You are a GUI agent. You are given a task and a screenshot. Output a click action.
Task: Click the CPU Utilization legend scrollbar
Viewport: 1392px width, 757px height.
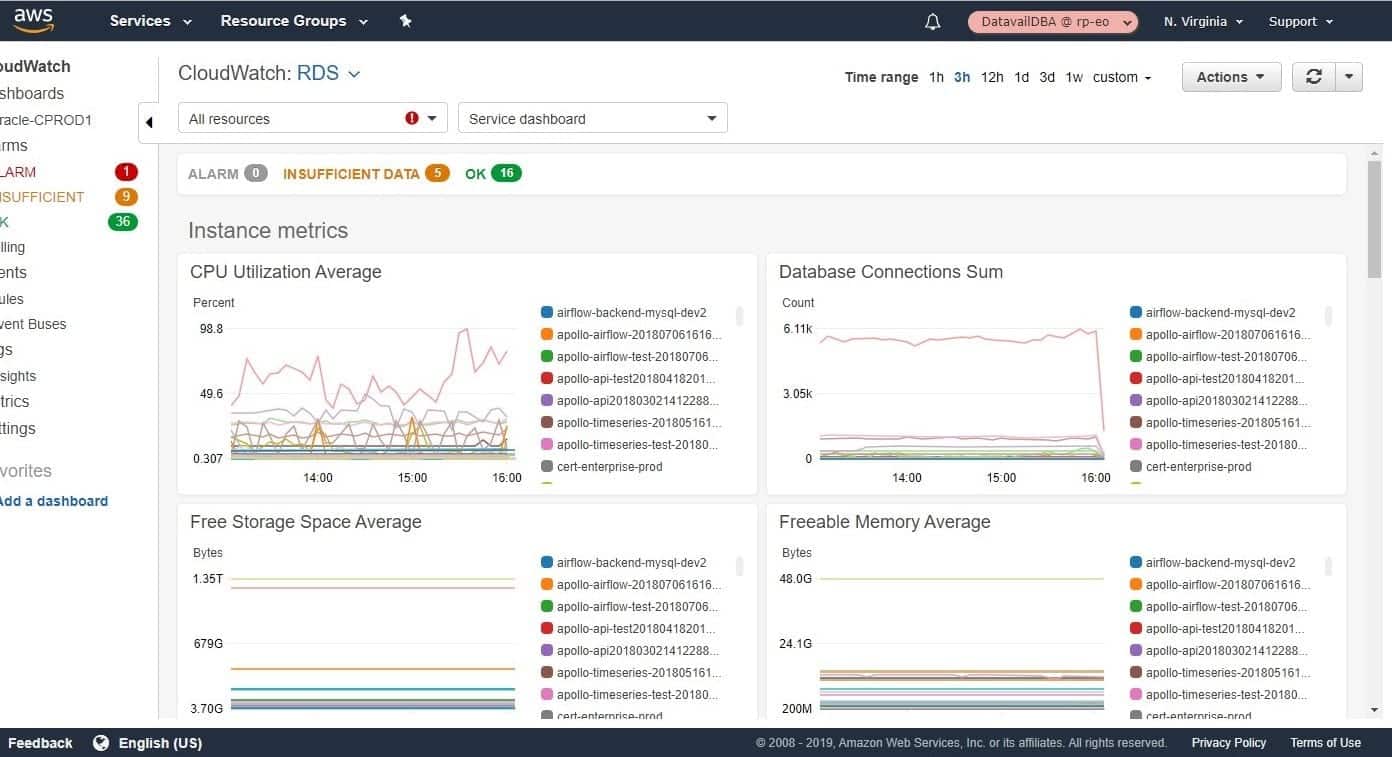point(740,316)
